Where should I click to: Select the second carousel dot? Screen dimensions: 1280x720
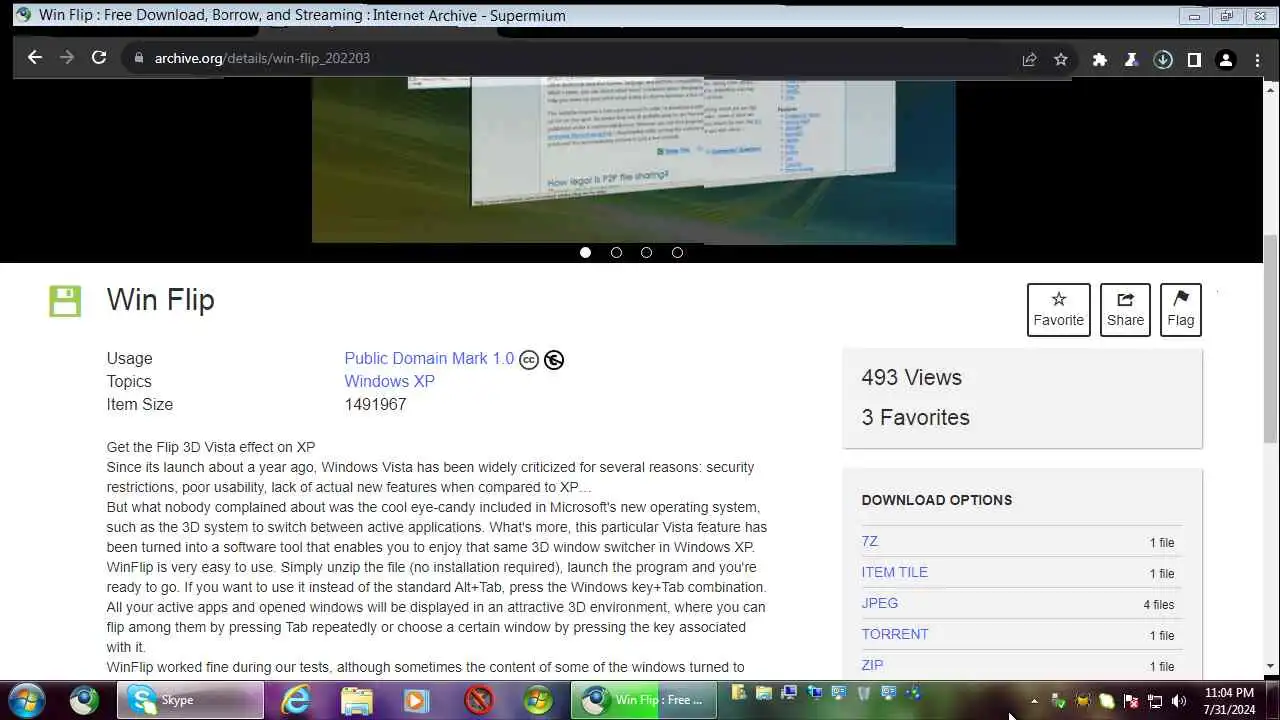click(x=616, y=252)
